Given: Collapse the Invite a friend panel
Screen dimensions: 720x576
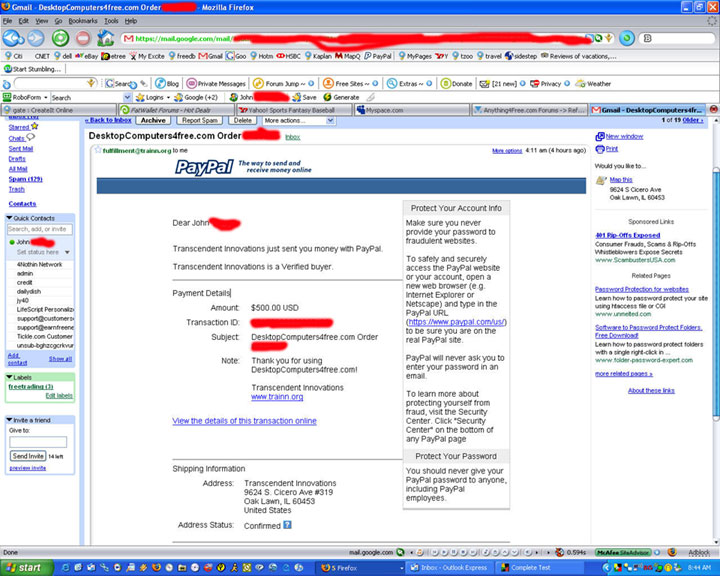Looking at the screenshot, I should click(x=9, y=420).
